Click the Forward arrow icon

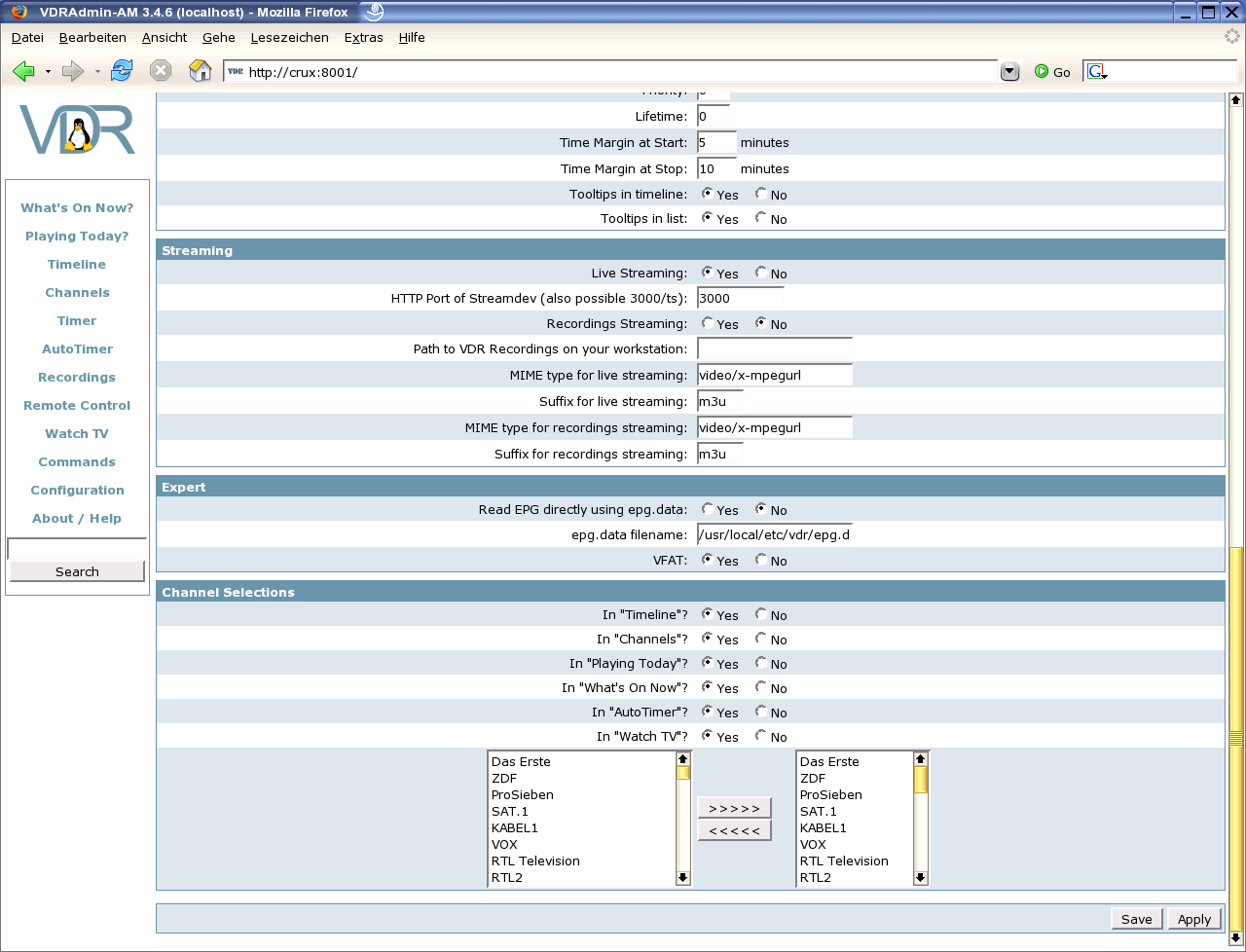click(x=72, y=71)
